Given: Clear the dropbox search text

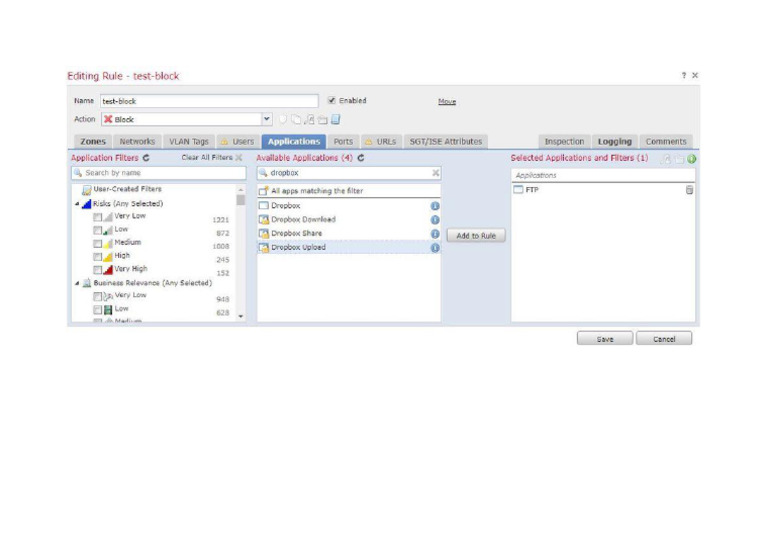Looking at the screenshot, I should pyautogui.click(x=435, y=173).
